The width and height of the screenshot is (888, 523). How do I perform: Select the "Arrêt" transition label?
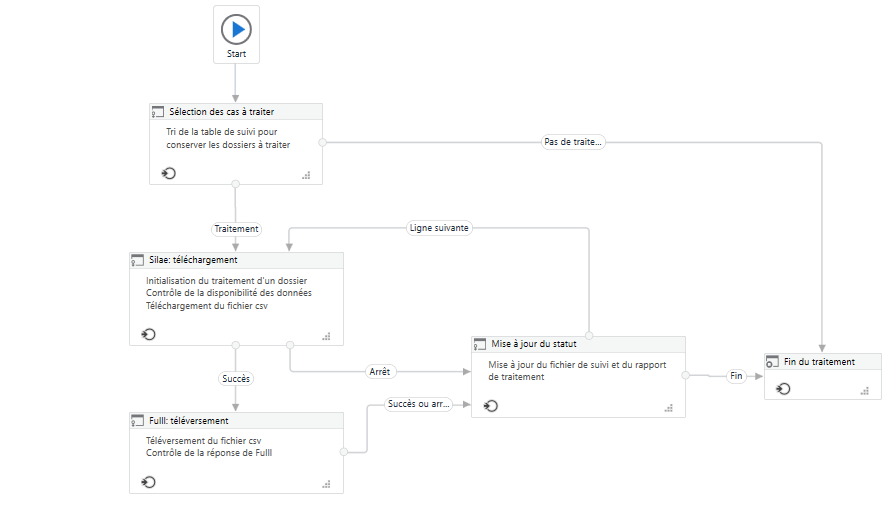[380, 371]
